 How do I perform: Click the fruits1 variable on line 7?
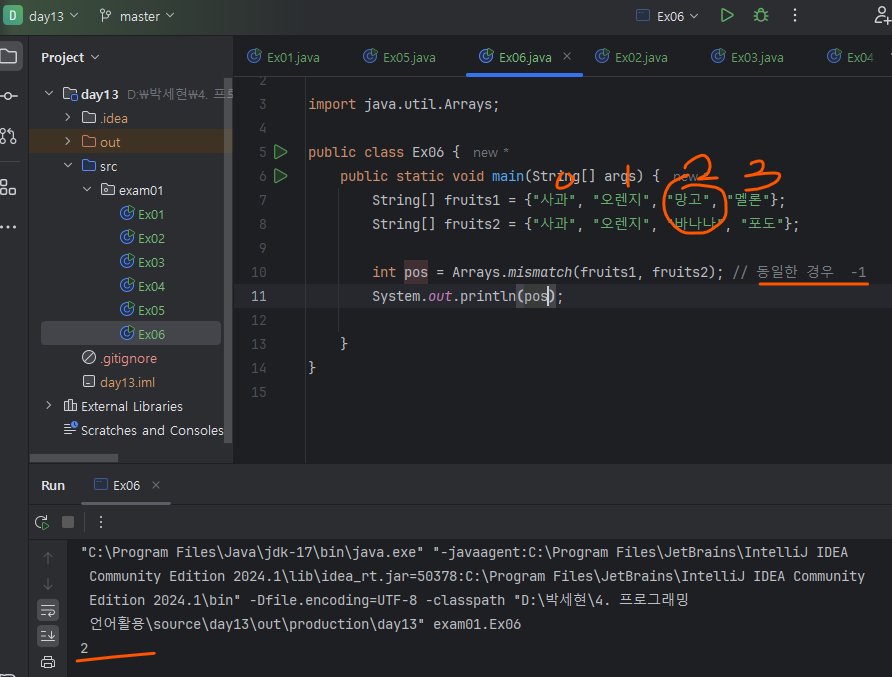click(x=472, y=200)
